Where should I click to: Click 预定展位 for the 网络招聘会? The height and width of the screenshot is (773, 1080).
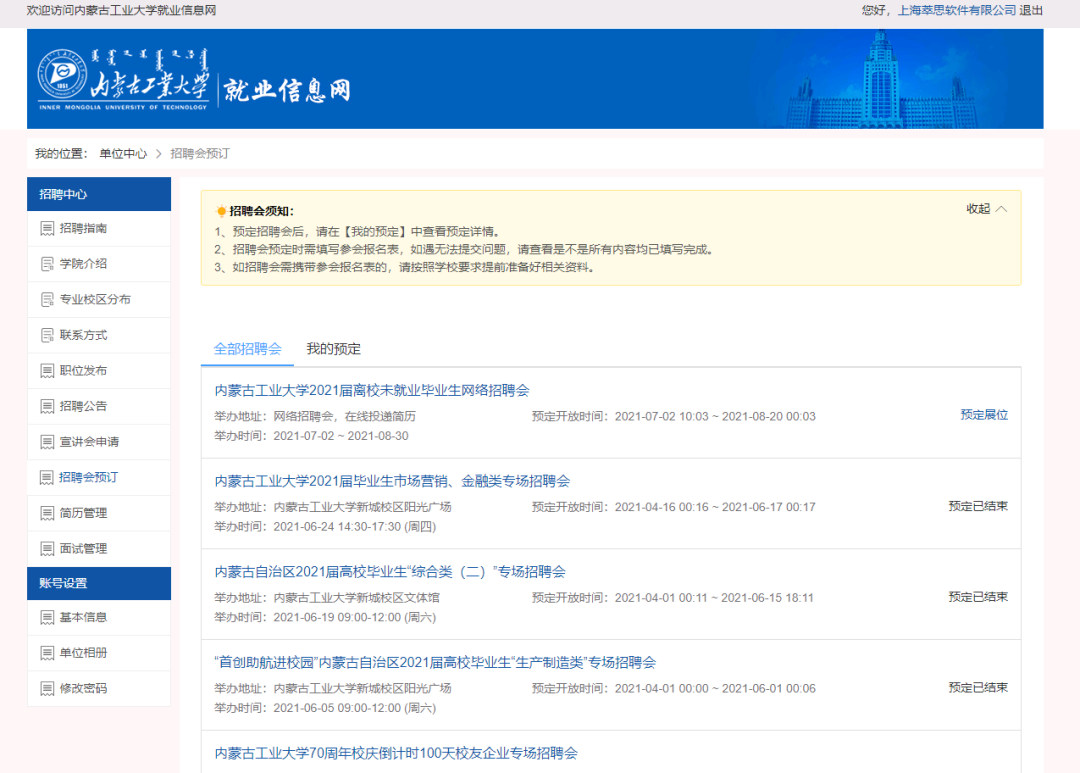click(x=984, y=415)
